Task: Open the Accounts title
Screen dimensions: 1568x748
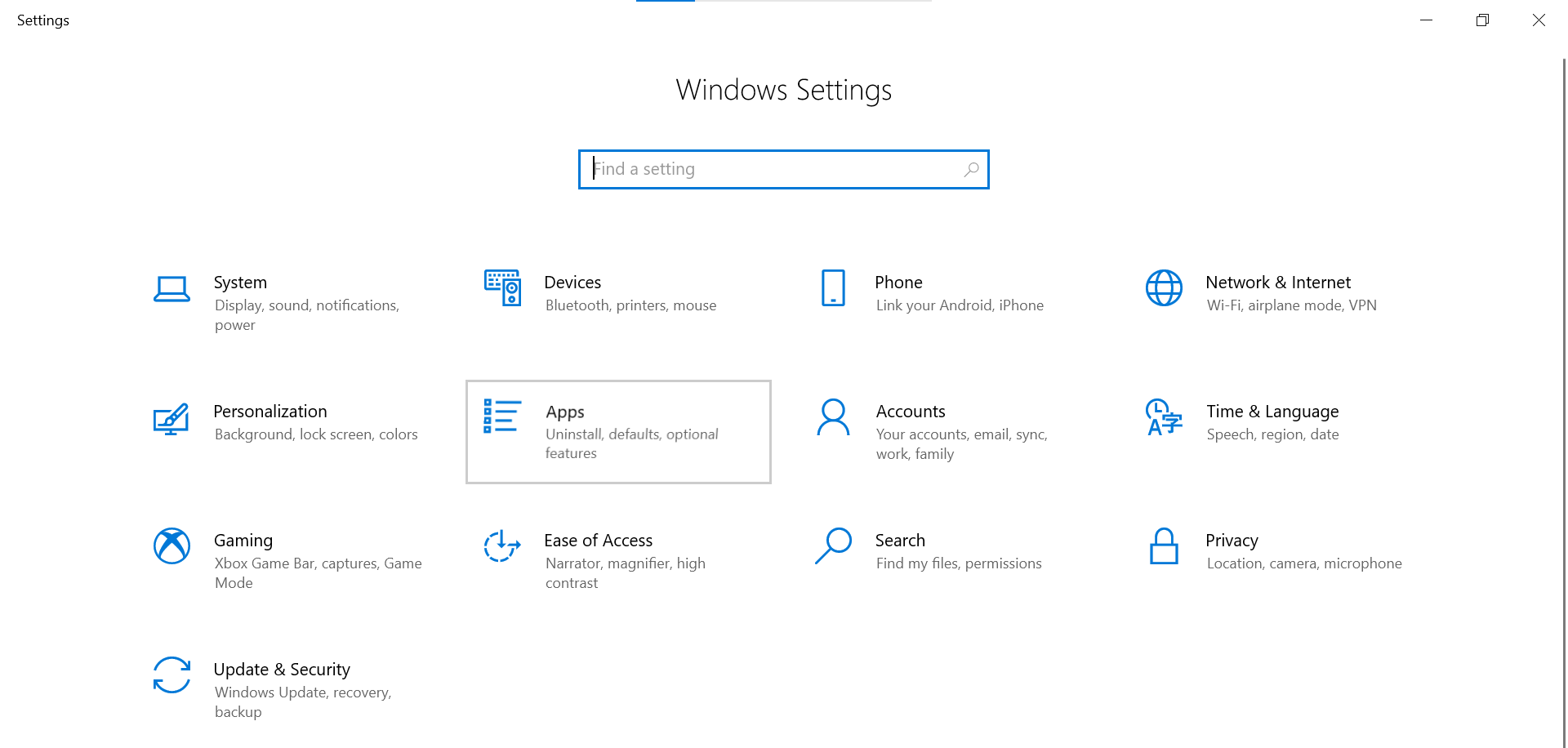Action: click(911, 412)
